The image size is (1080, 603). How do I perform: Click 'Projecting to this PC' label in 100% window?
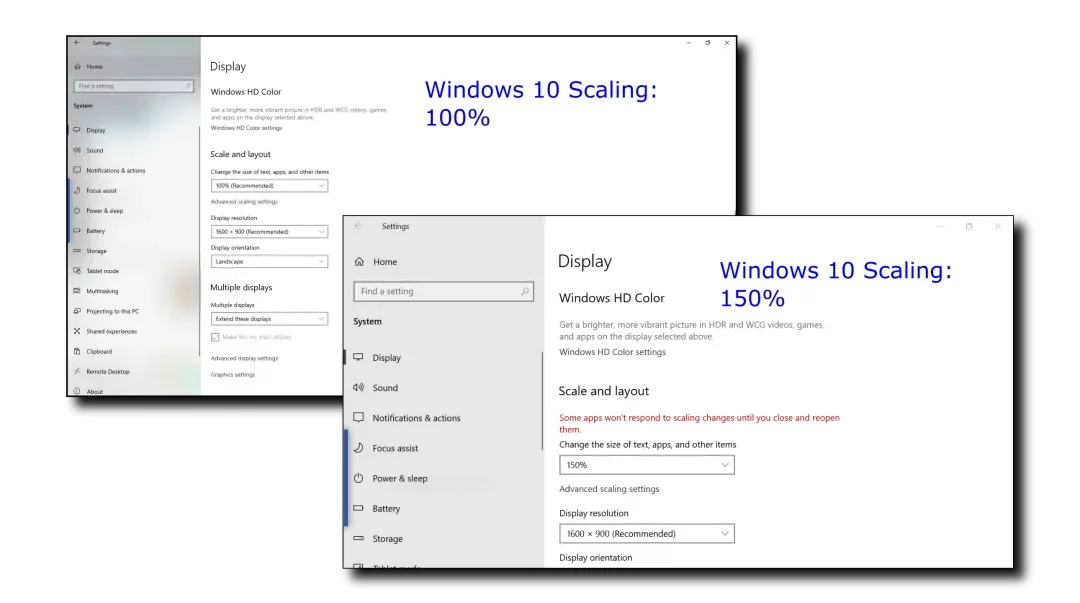(112, 311)
